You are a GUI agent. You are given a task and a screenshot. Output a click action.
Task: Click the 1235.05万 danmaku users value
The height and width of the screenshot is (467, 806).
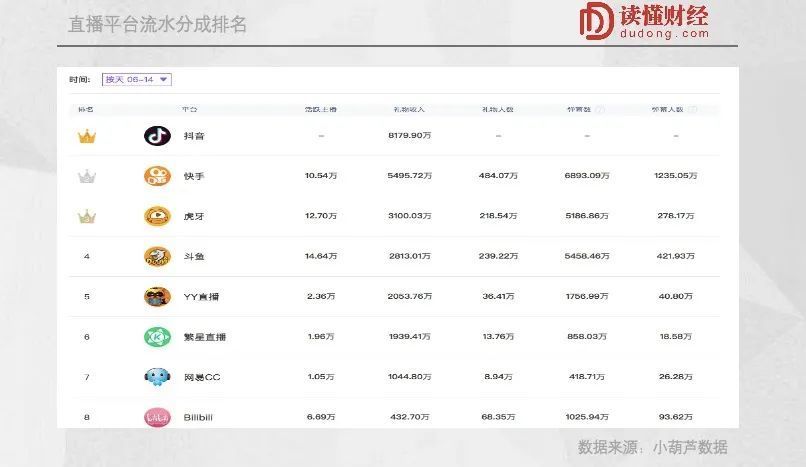675,176
